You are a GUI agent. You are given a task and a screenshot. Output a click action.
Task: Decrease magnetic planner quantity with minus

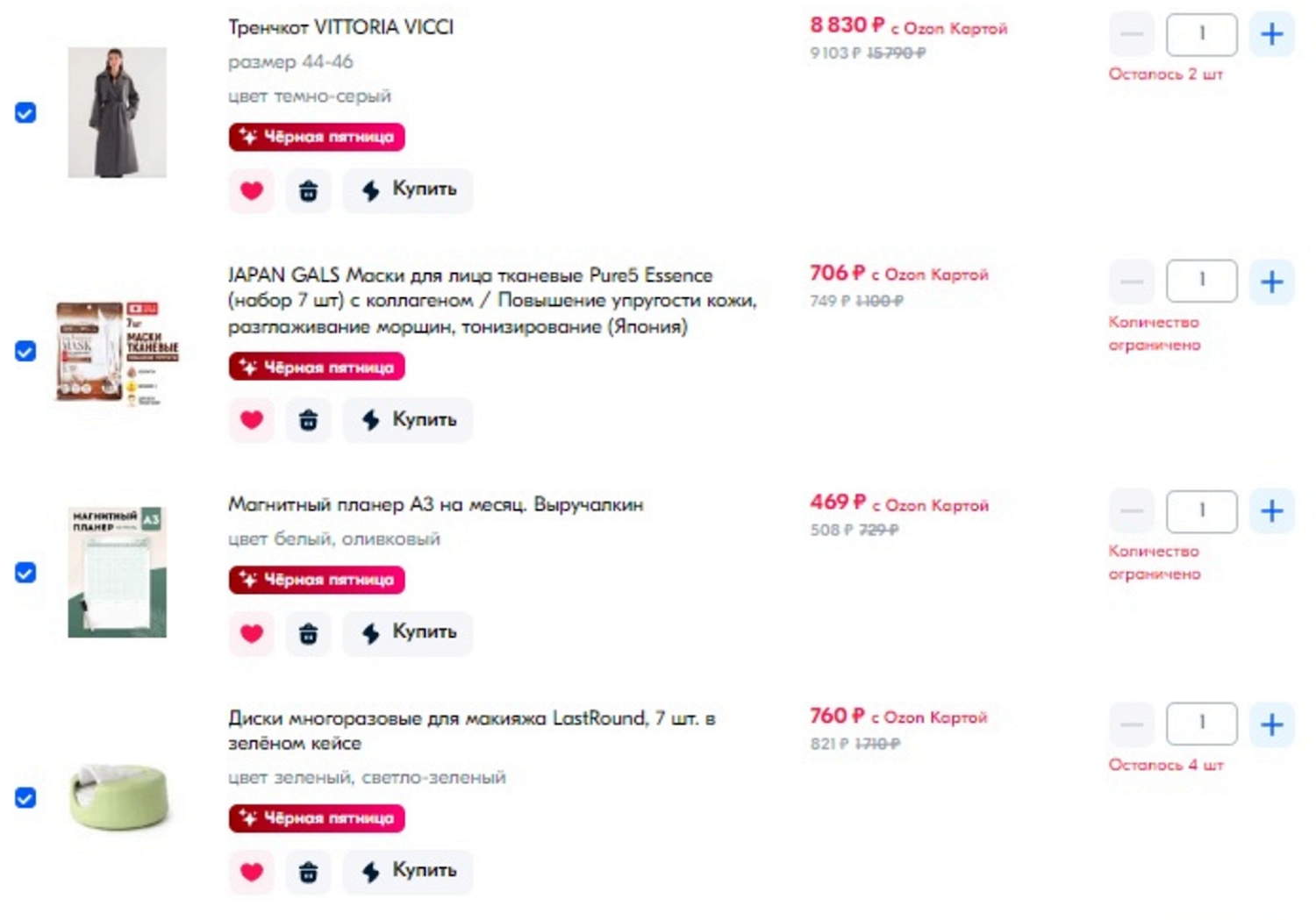click(1132, 511)
